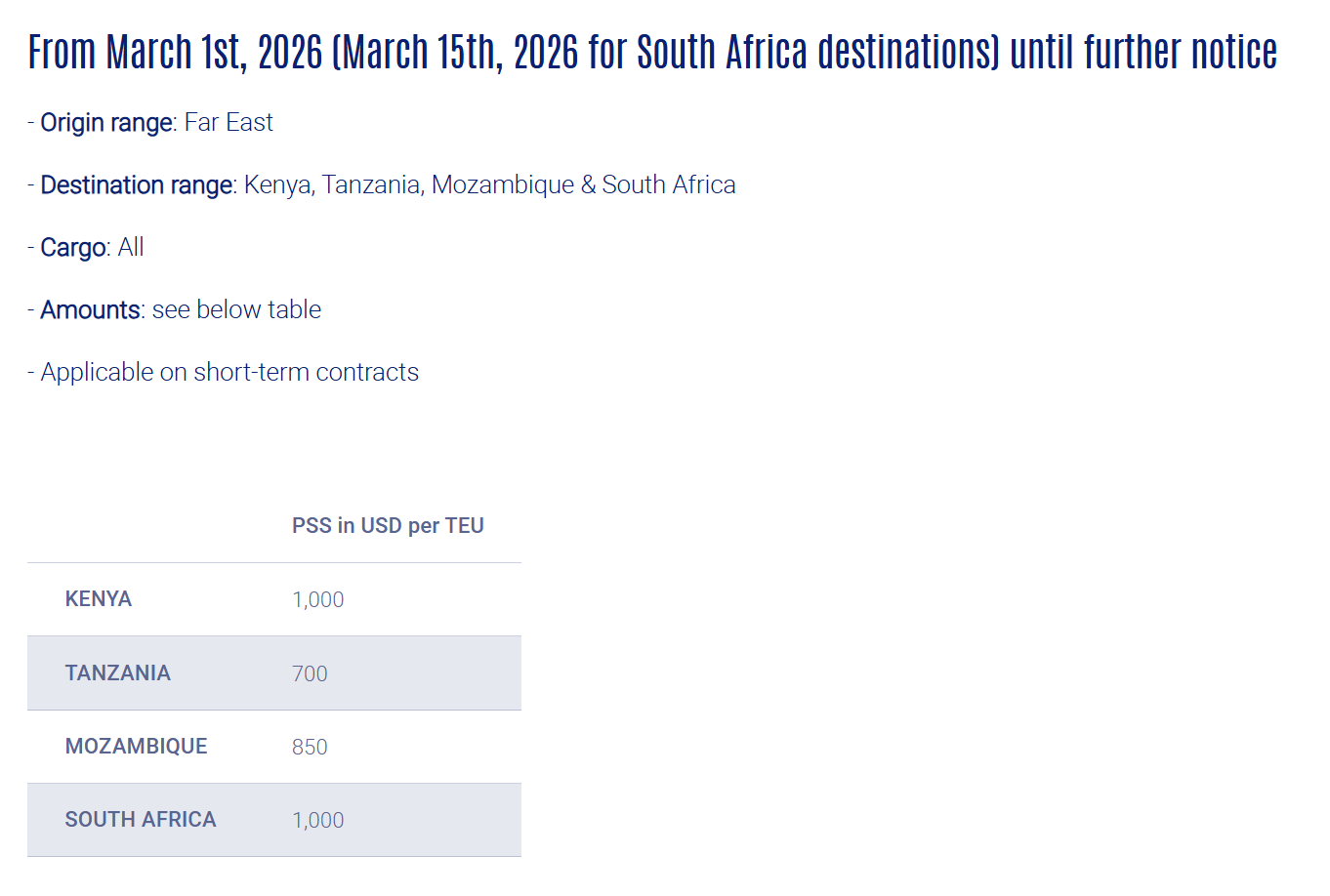Click 'All' next to the Cargo label
The height and width of the screenshot is (896, 1330).
pos(131,248)
